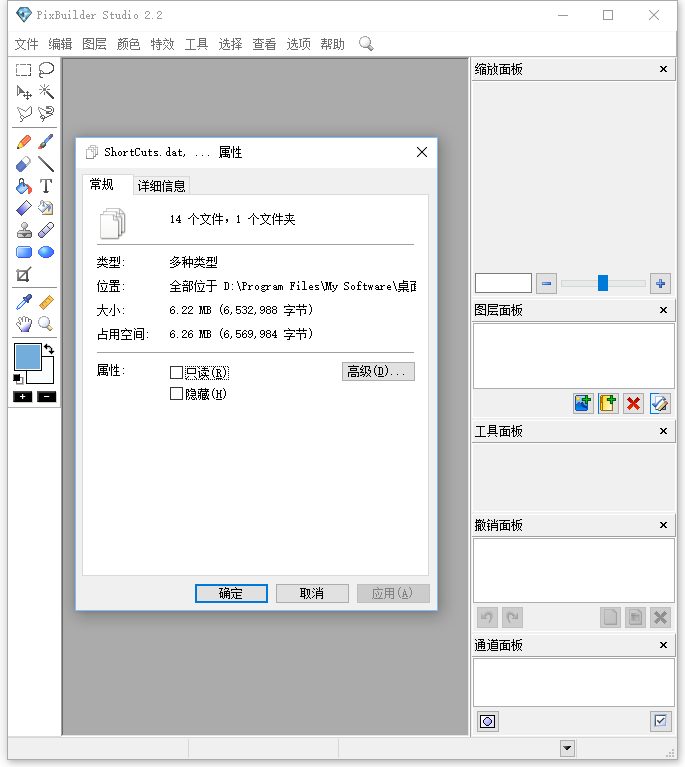Toggle the checkbox icon in channels panel

pyautogui.click(x=660, y=721)
